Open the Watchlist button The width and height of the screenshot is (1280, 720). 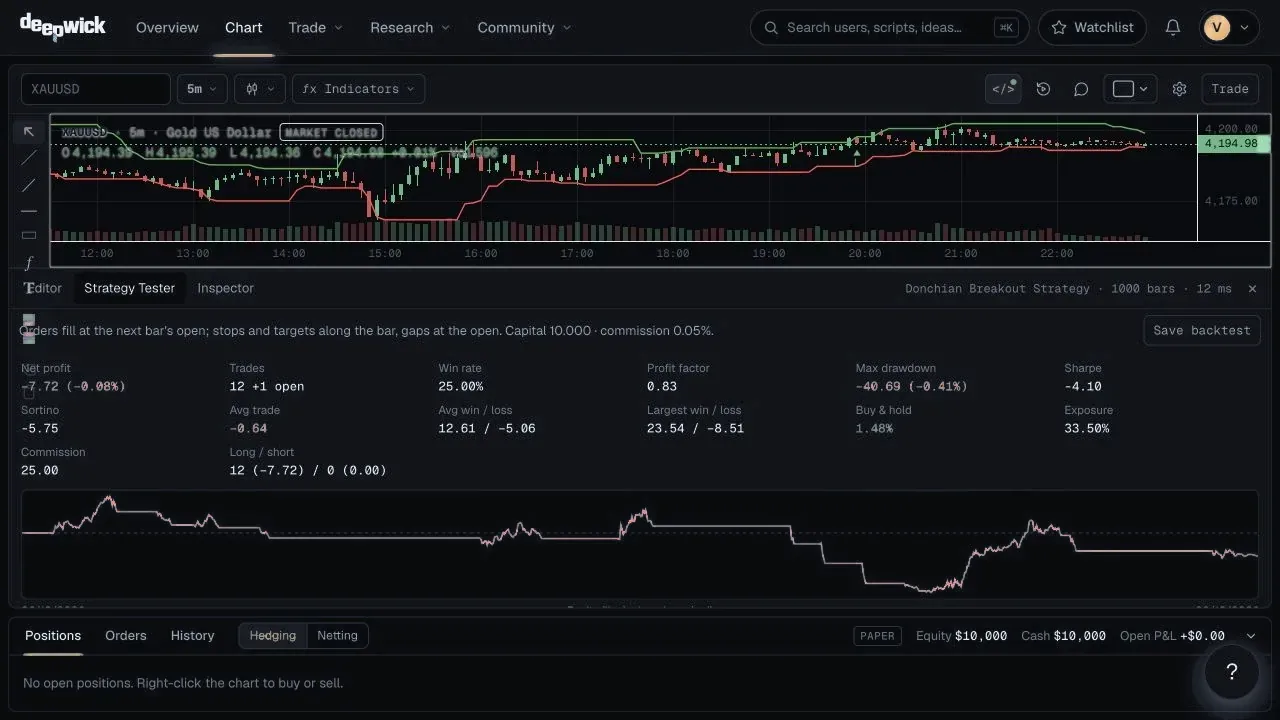click(1094, 28)
